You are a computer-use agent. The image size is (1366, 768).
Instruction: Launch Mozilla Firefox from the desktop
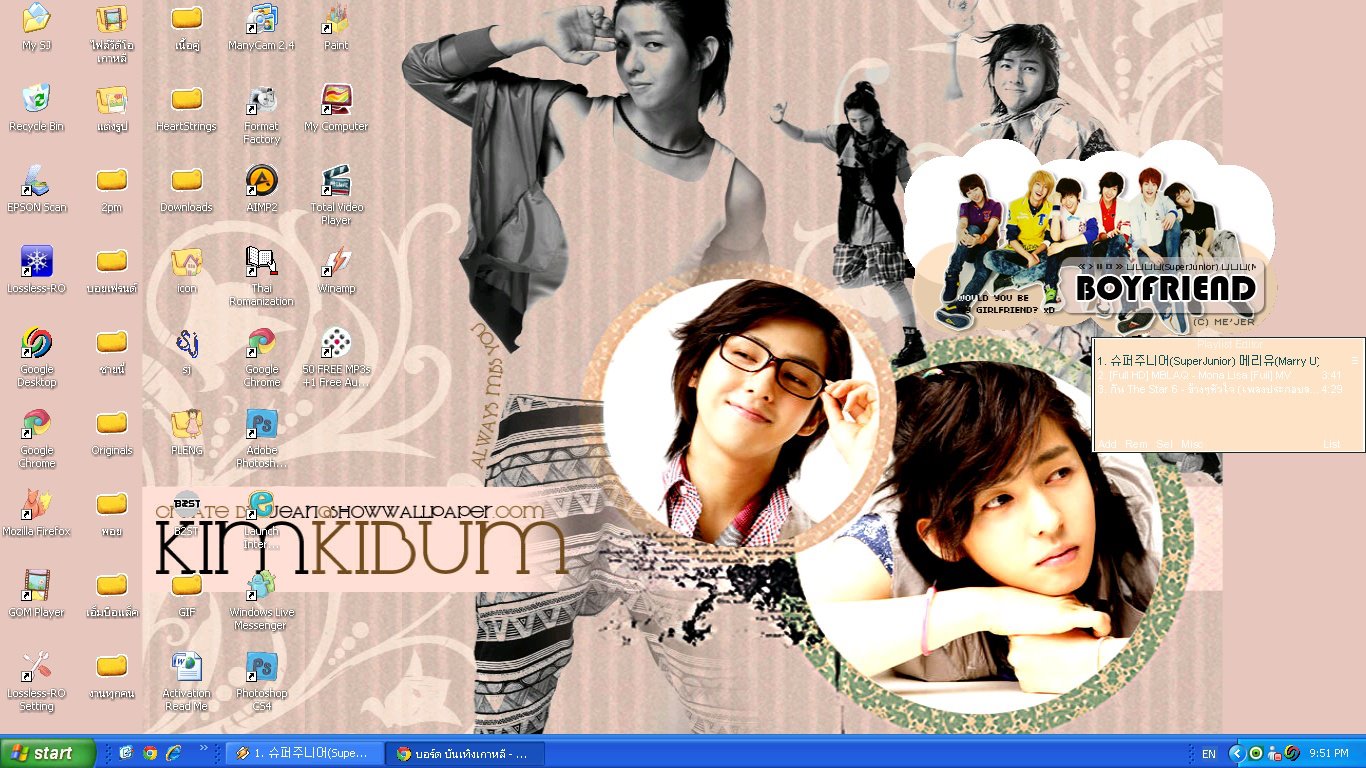click(37, 513)
